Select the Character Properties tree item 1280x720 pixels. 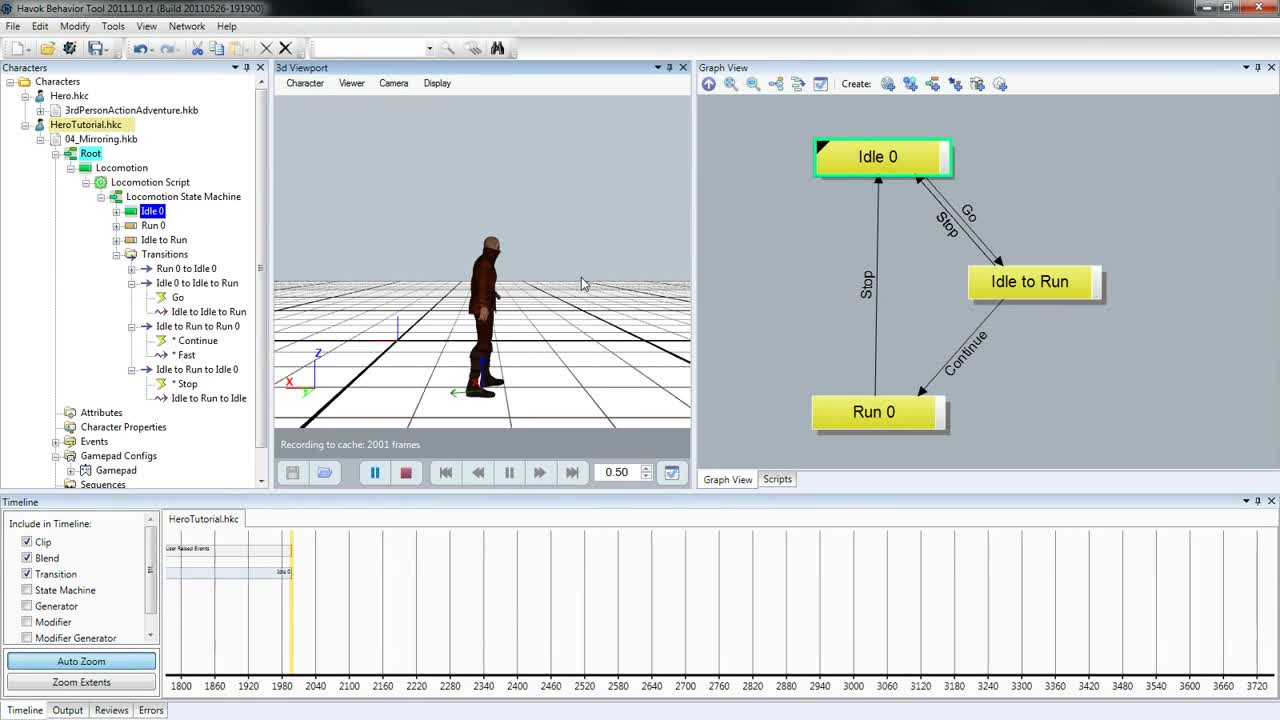click(123, 427)
